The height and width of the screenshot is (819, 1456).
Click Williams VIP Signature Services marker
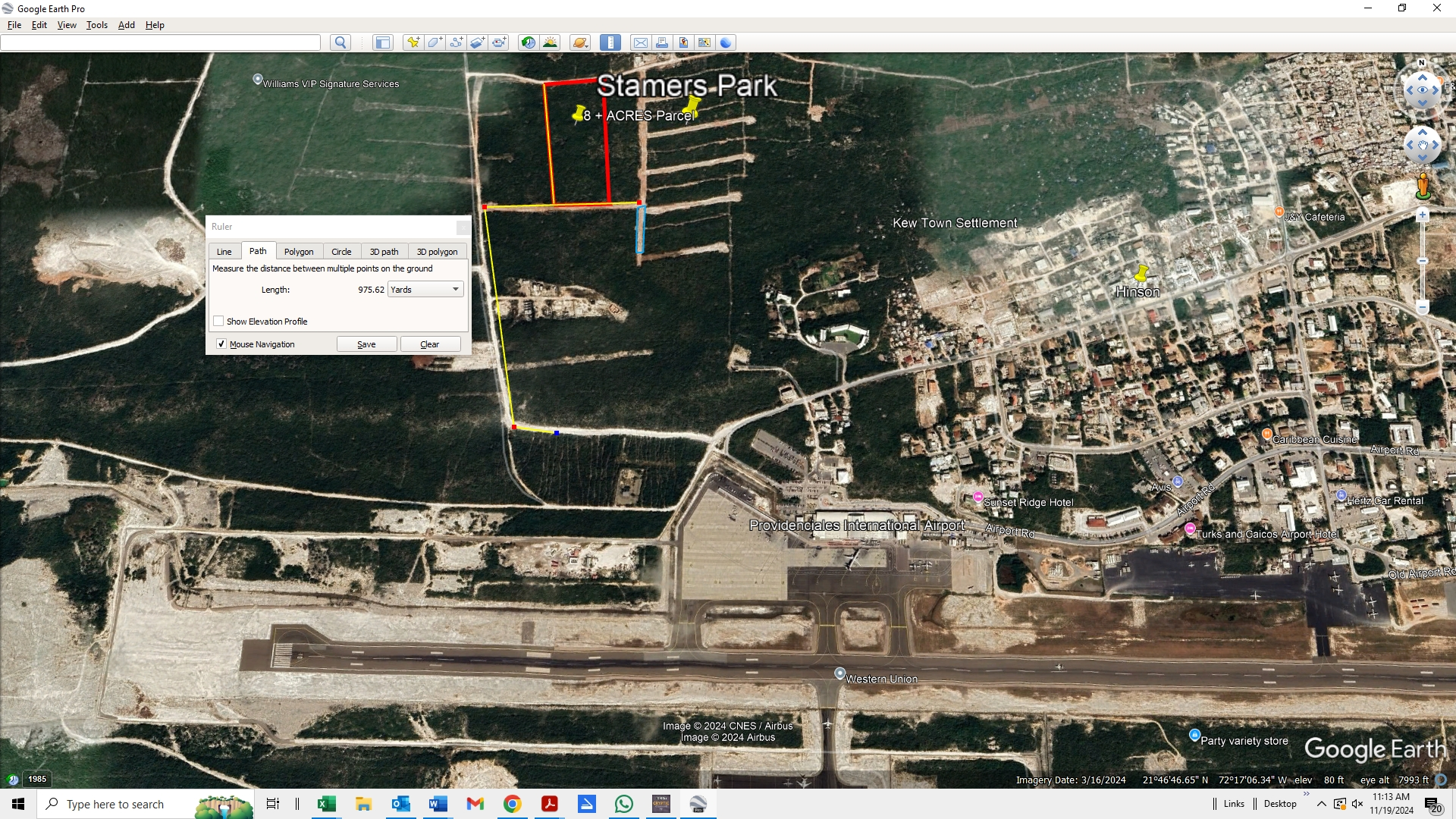pos(258,79)
